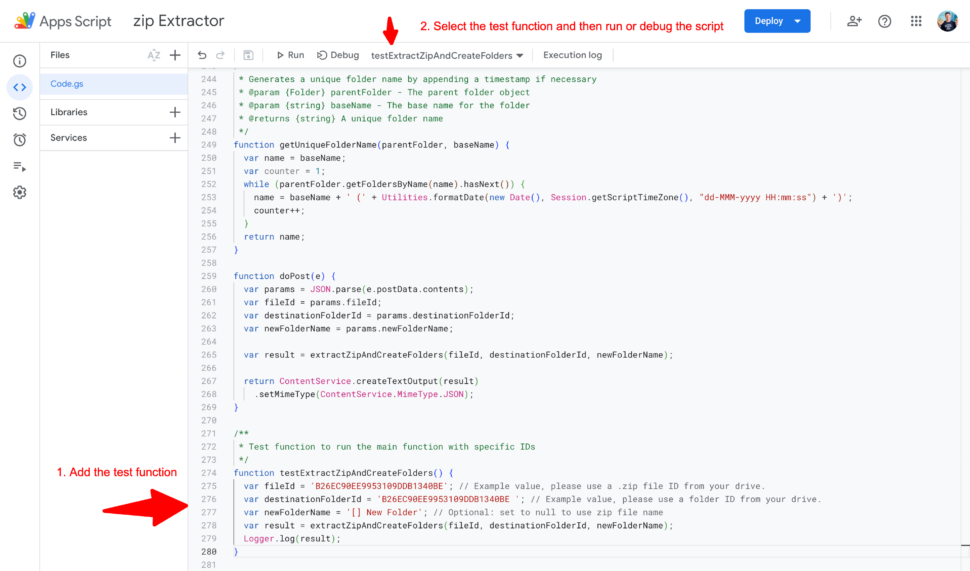Select the Code.gs file
Viewport: 970px width, 571px height.
click(68, 84)
